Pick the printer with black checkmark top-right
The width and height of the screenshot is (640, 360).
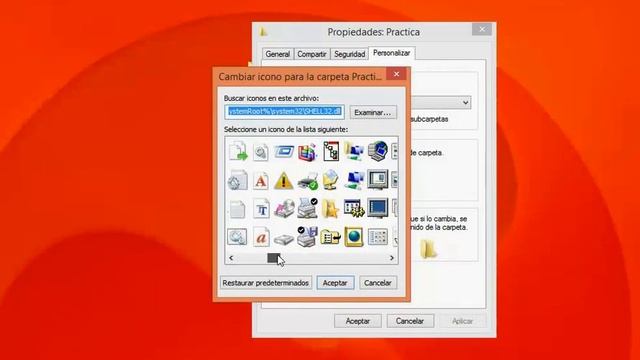click(x=307, y=208)
